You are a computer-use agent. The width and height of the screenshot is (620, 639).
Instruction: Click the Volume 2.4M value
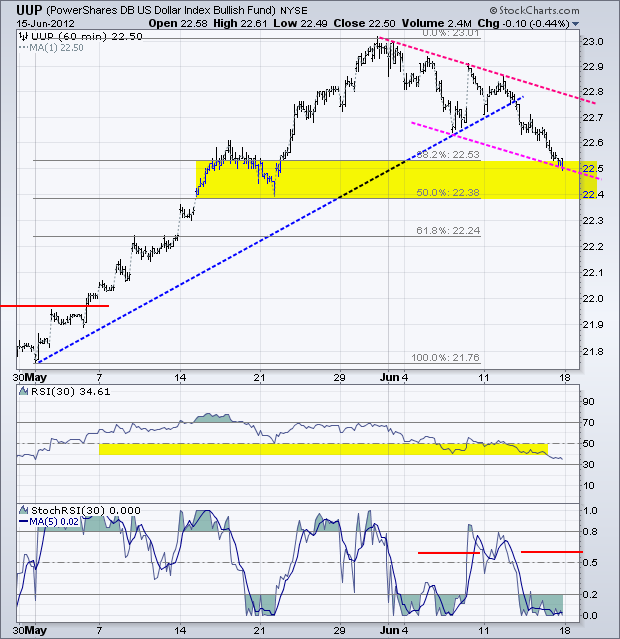(437, 24)
